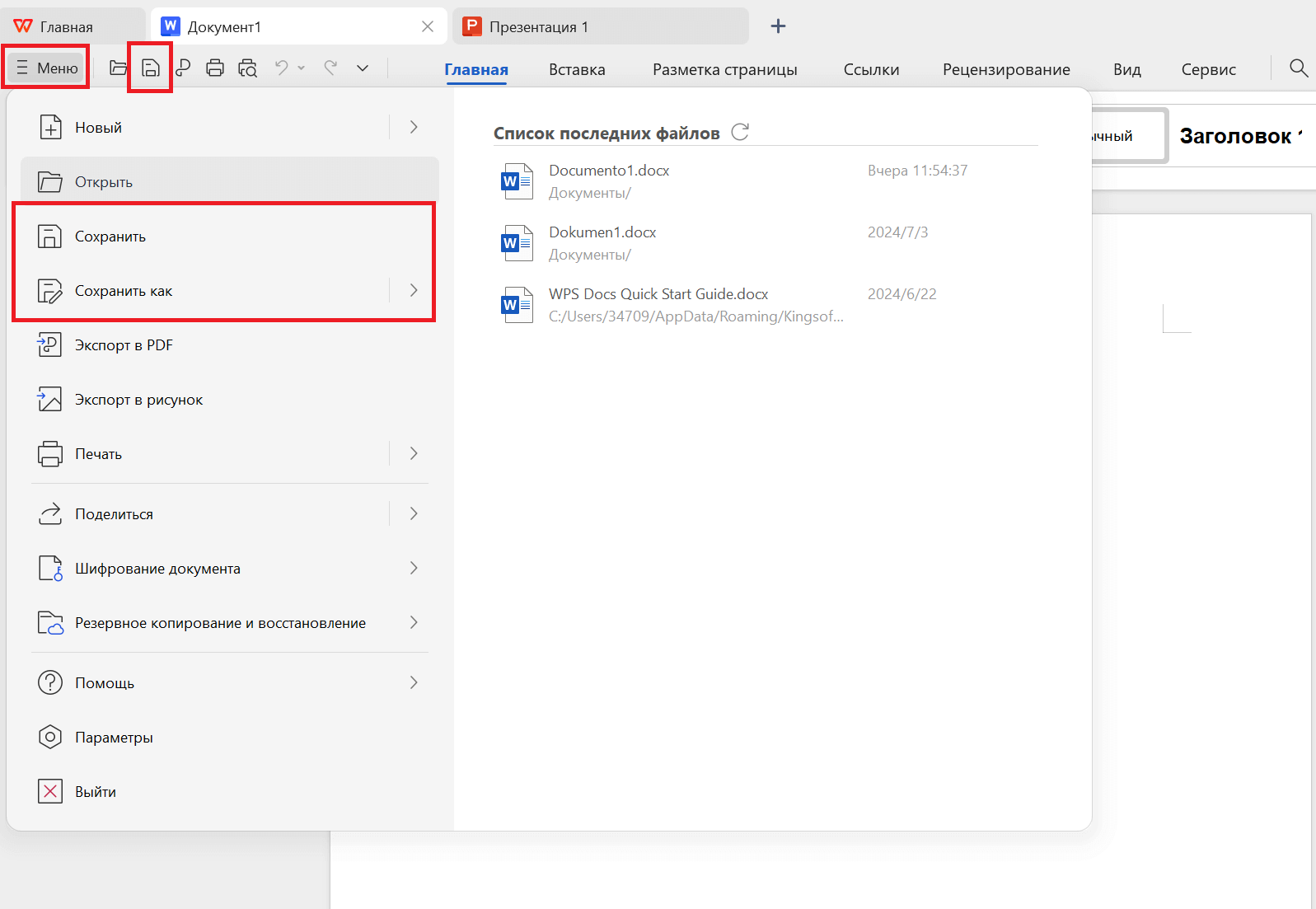This screenshot has height=909, width=1316.
Task: Switch to the Презентация 1 tab
Action: coord(539,27)
